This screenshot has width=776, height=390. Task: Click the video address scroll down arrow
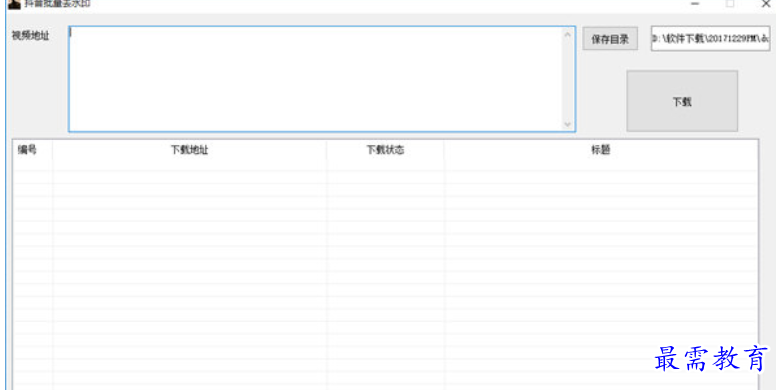click(x=567, y=124)
